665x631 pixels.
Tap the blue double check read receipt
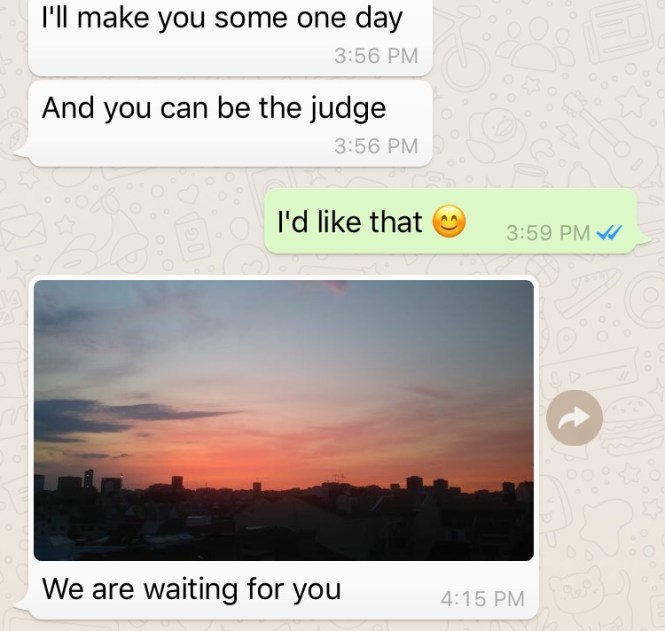point(609,232)
